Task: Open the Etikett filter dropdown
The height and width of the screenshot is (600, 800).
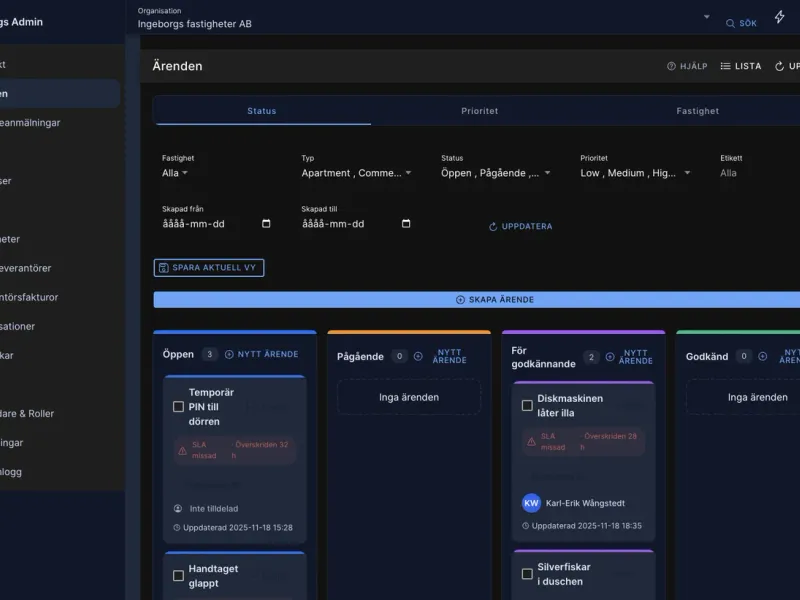Action: tap(728, 173)
